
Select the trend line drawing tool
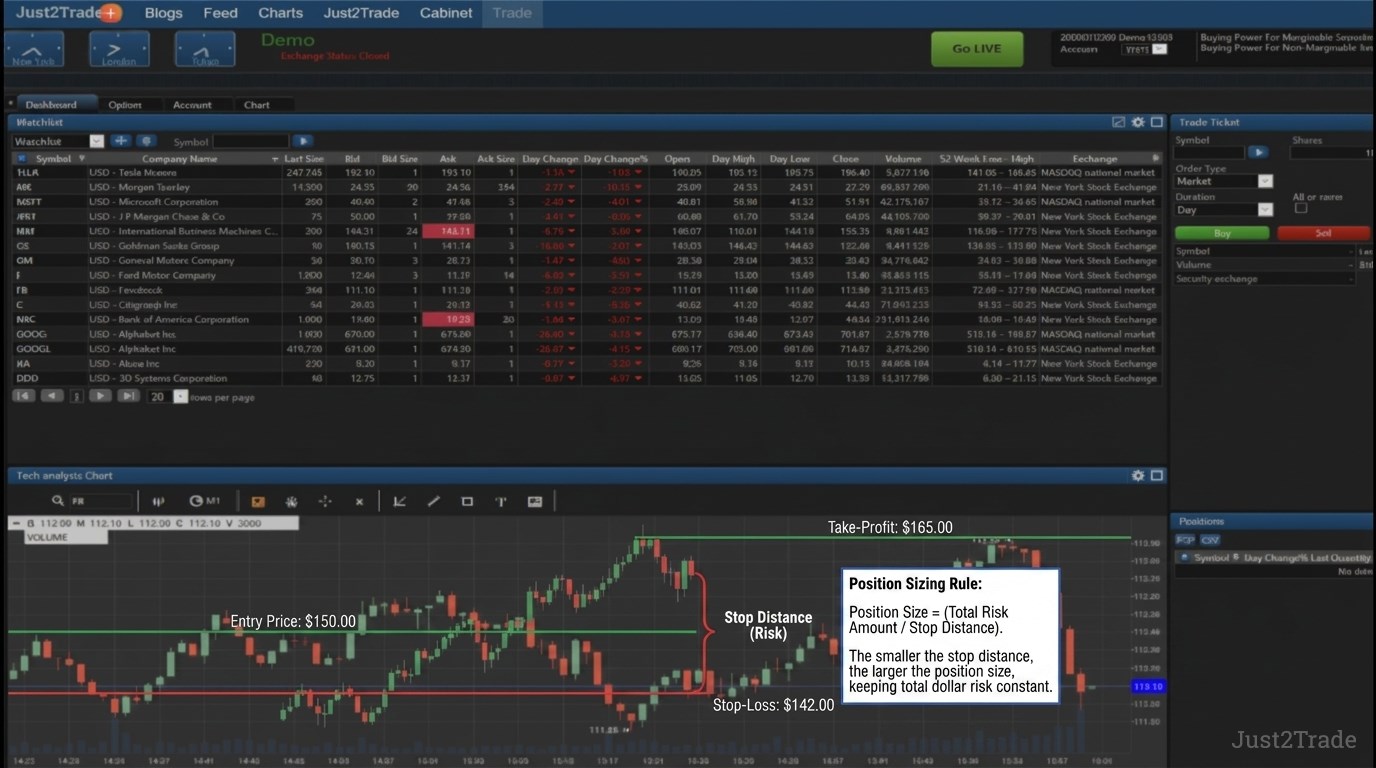pyautogui.click(x=433, y=501)
